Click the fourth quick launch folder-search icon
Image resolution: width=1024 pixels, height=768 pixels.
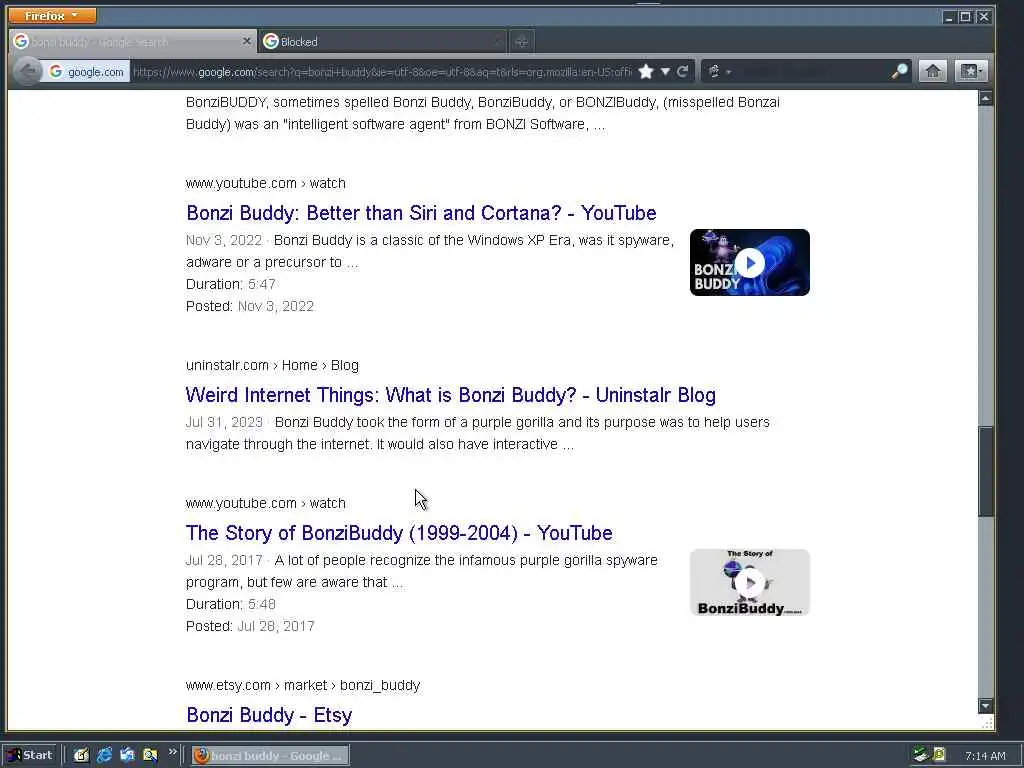point(150,755)
